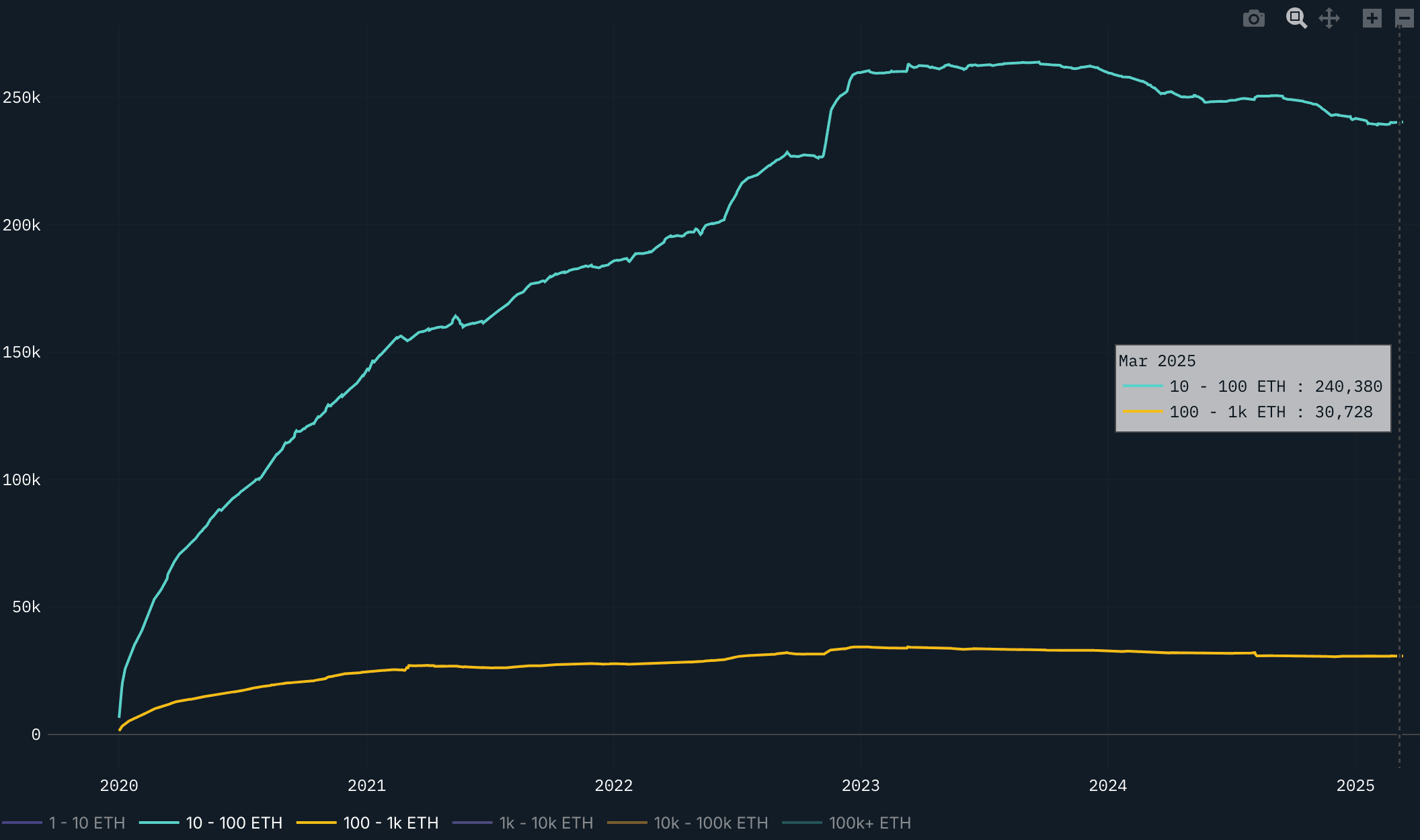Click the Zoom in plus button
This screenshot has height=840, width=1420.
point(1372,18)
